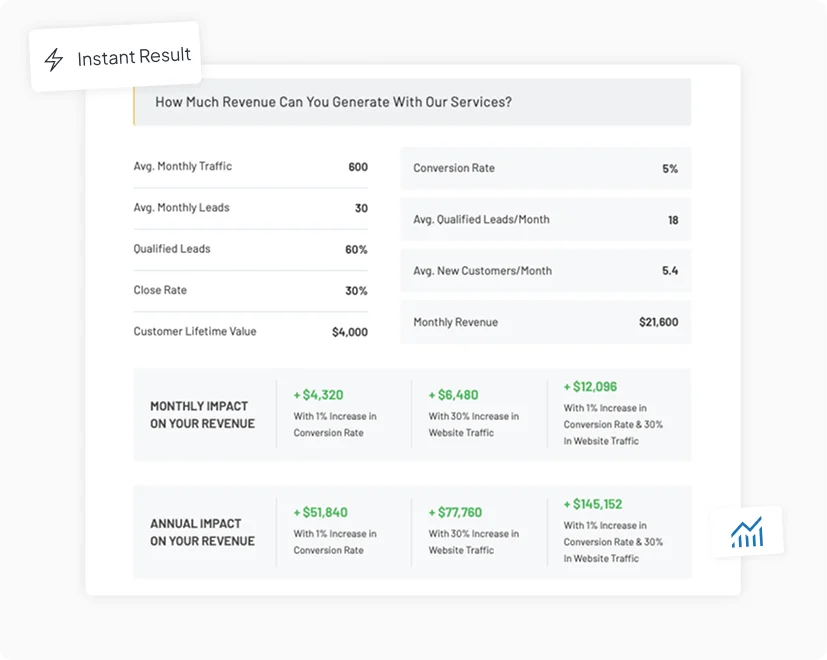Select the Avg. New Customers/Month value 5.4
Screen dimensions: 827x660
[x=671, y=270]
